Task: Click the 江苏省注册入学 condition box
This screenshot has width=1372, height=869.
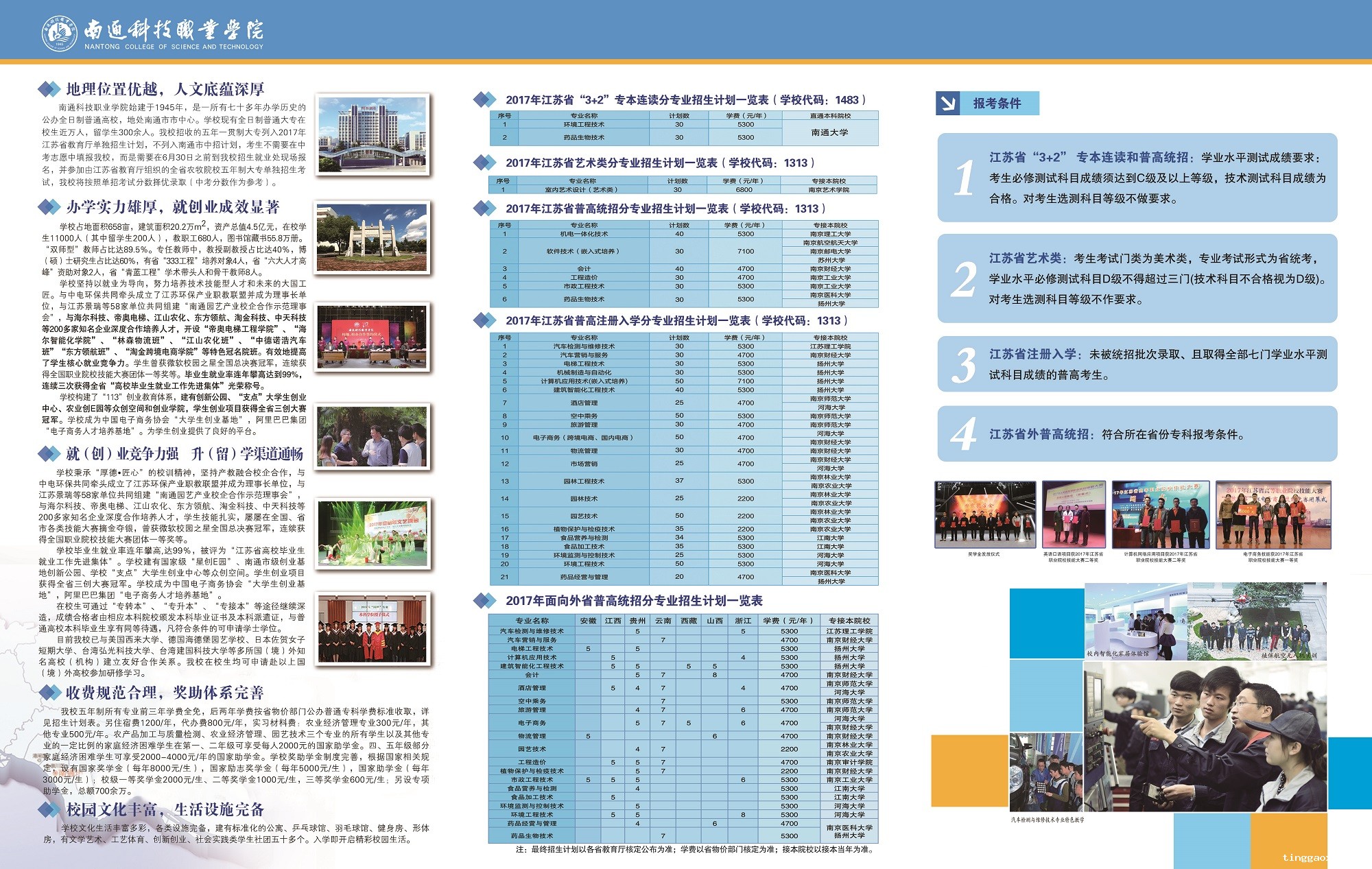Action: click(1137, 364)
